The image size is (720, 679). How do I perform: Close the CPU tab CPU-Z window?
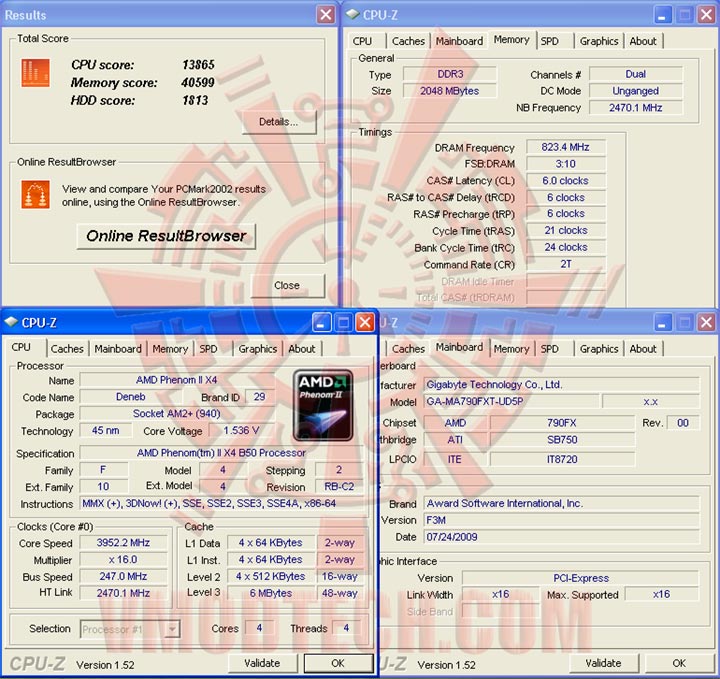click(366, 322)
